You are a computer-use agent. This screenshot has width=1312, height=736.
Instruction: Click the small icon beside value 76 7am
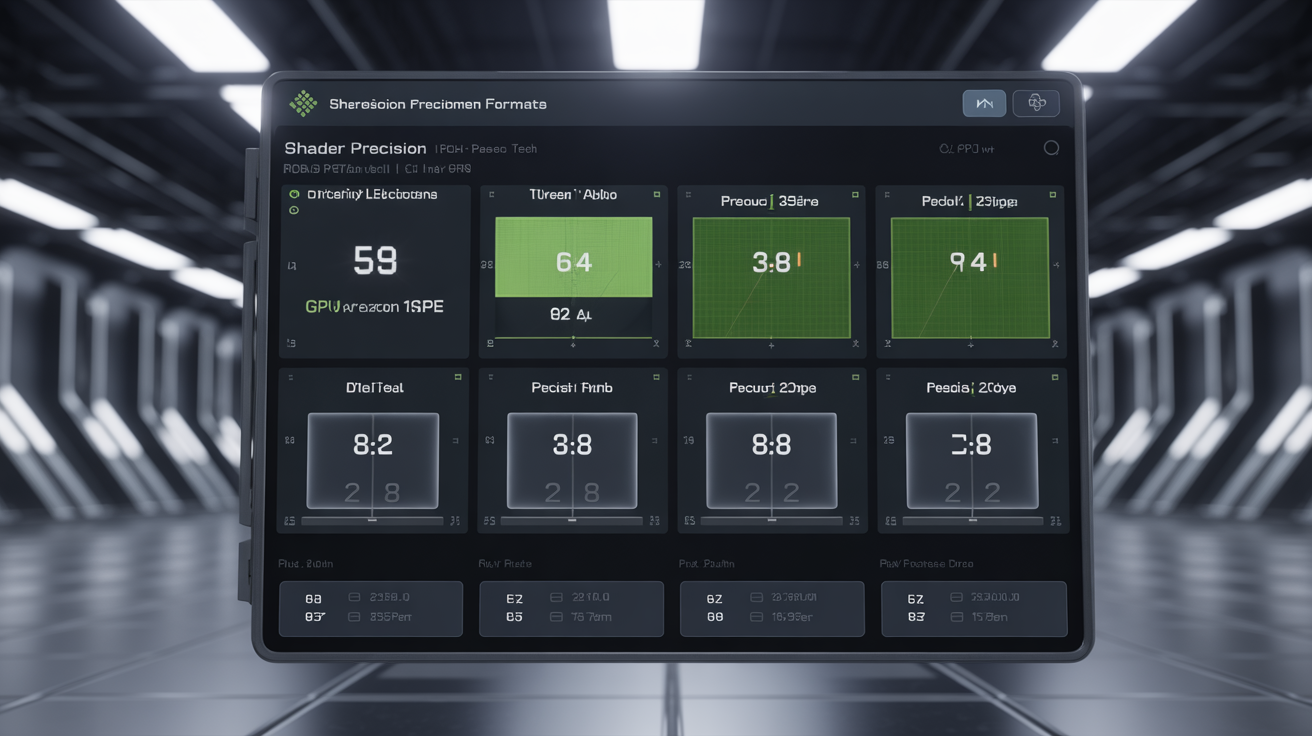pyautogui.click(x=555, y=617)
